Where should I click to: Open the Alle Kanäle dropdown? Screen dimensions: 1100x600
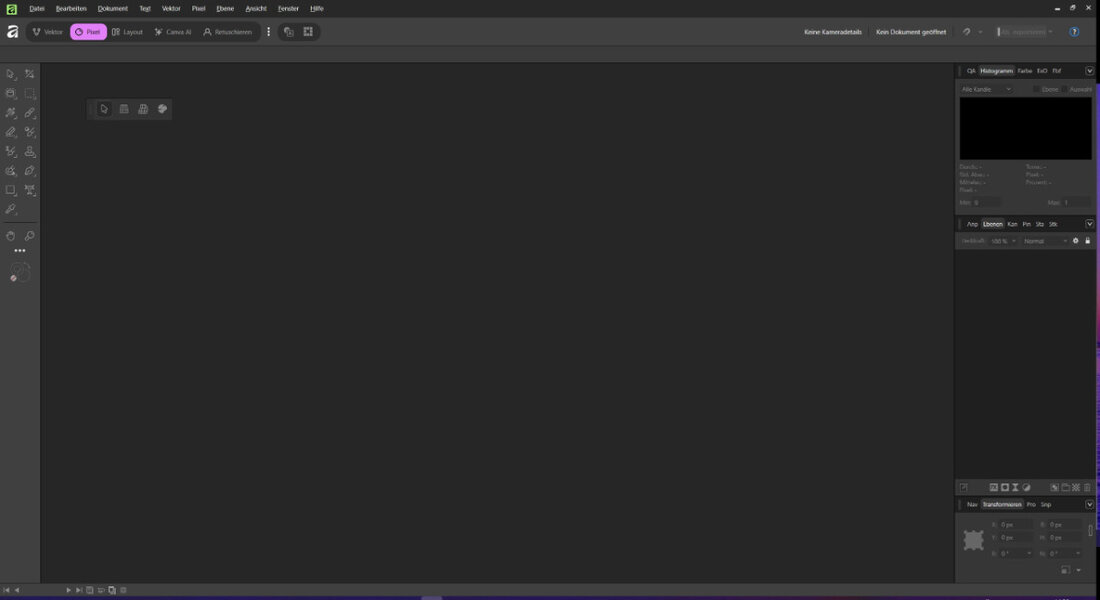[x=986, y=89]
